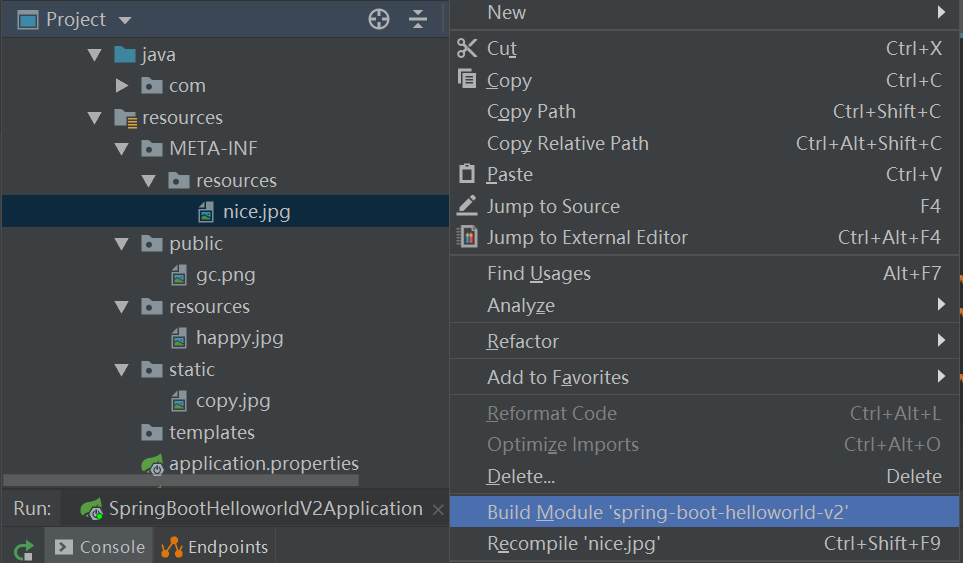The width and height of the screenshot is (963, 563).
Task: Expand the com package folder
Action: (x=122, y=85)
